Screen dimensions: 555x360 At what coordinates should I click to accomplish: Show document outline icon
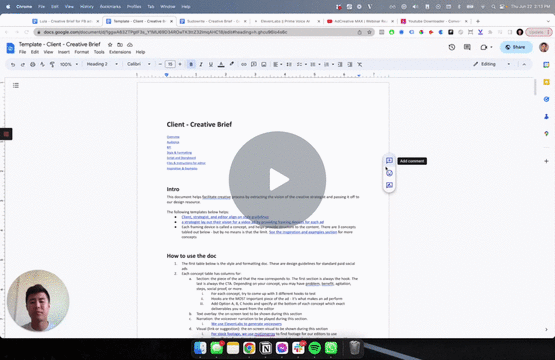[x=16, y=85]
